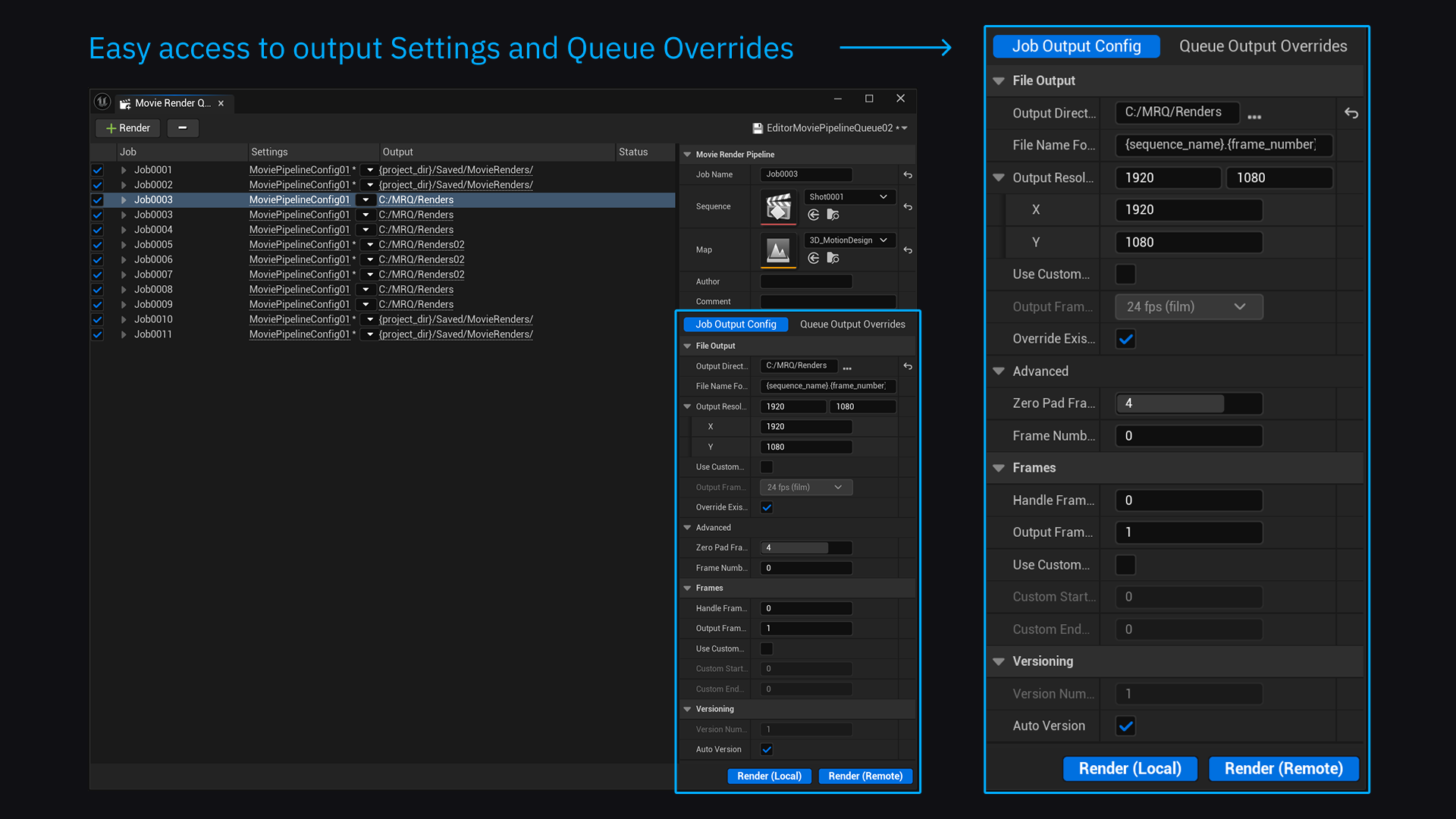Viewport: 1456px width, 819px height.
Task: Click the Author text field
Action: click(806, 282)
